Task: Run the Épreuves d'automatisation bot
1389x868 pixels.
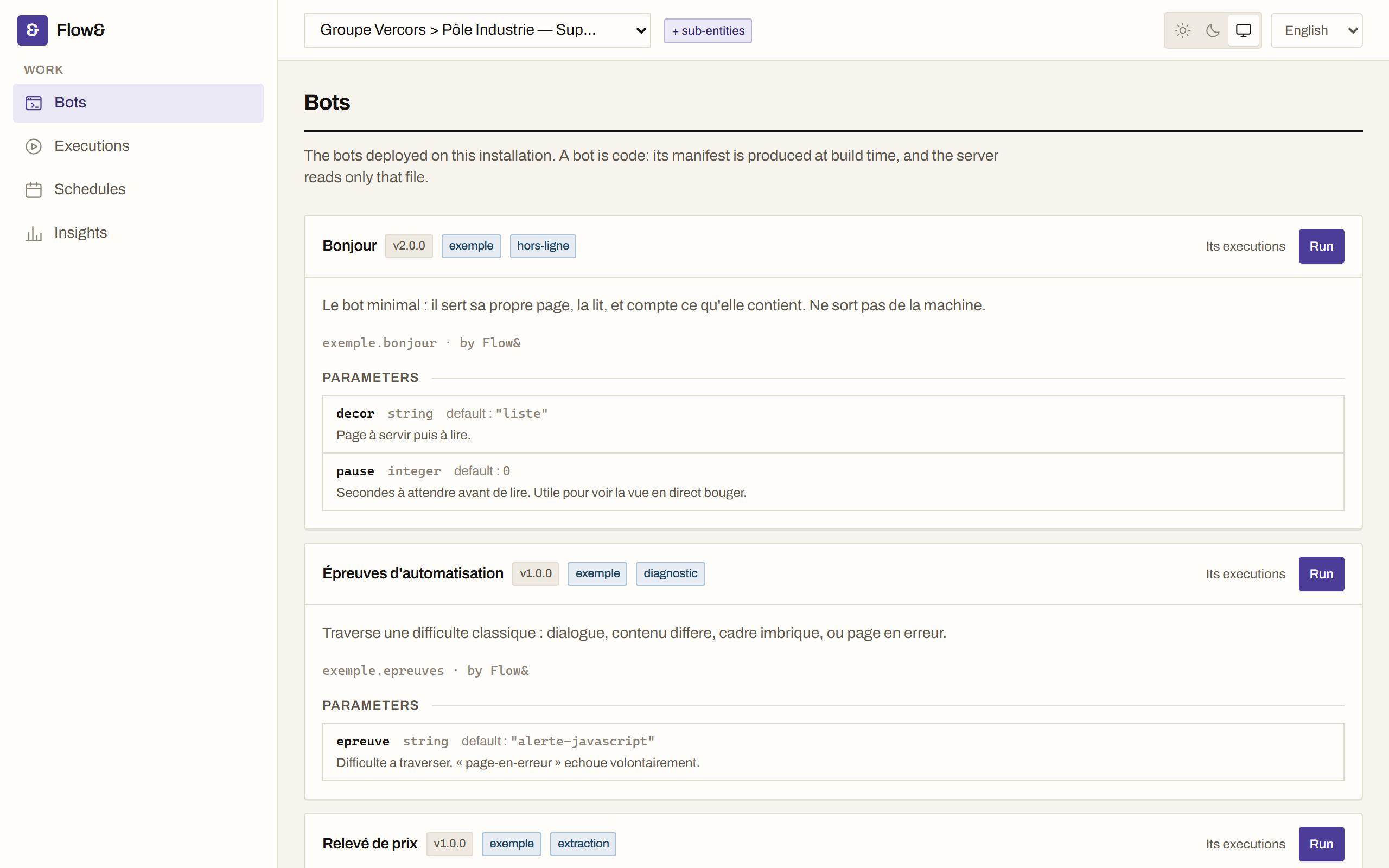Action: [x=1321, y=574]
